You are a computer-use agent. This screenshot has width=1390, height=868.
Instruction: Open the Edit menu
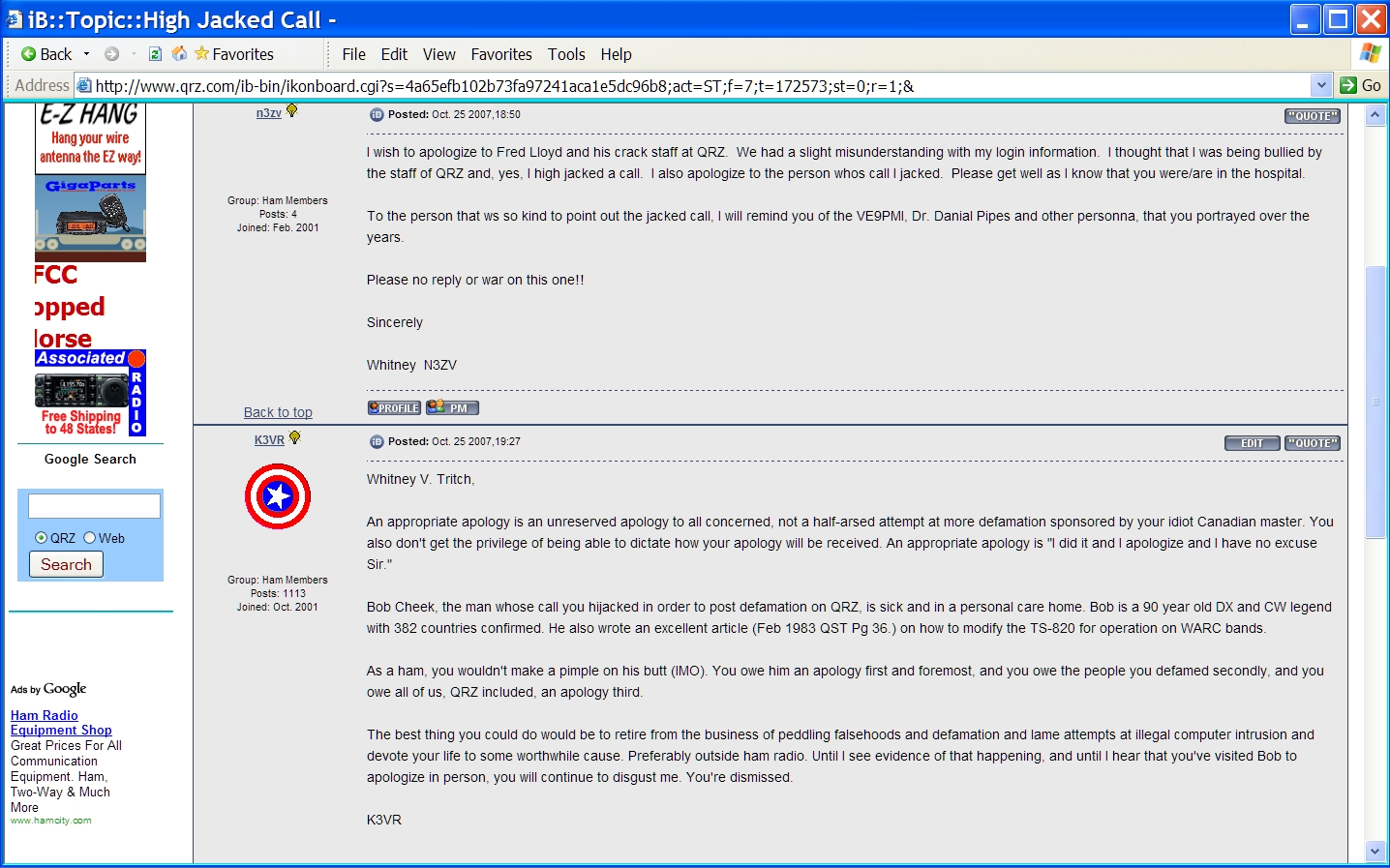[394, 54]
